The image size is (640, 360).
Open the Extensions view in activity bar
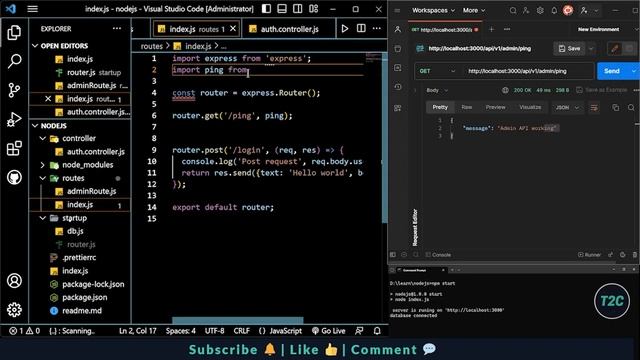(x=14, y=148)
